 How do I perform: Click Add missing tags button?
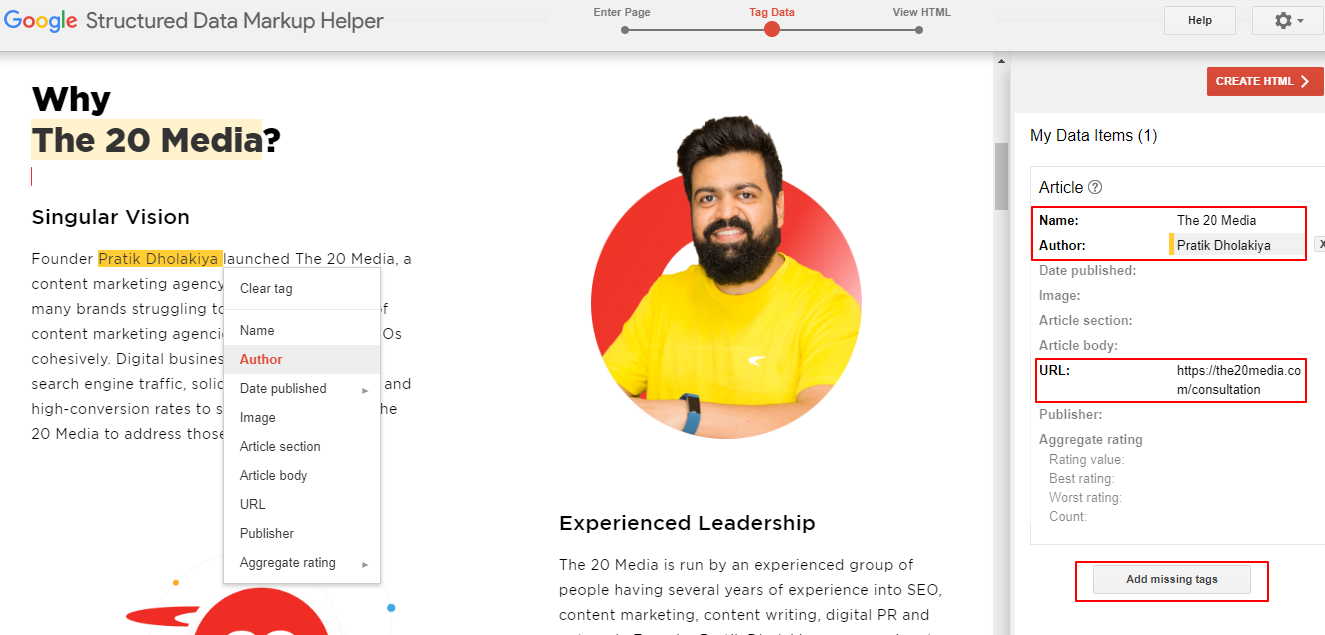(x=1172, y=580)
